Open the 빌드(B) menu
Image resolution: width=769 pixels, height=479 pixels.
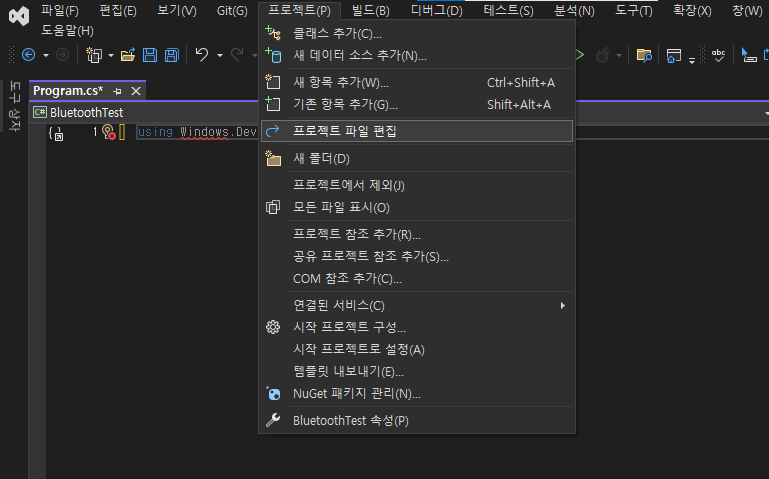pos(371,10)
